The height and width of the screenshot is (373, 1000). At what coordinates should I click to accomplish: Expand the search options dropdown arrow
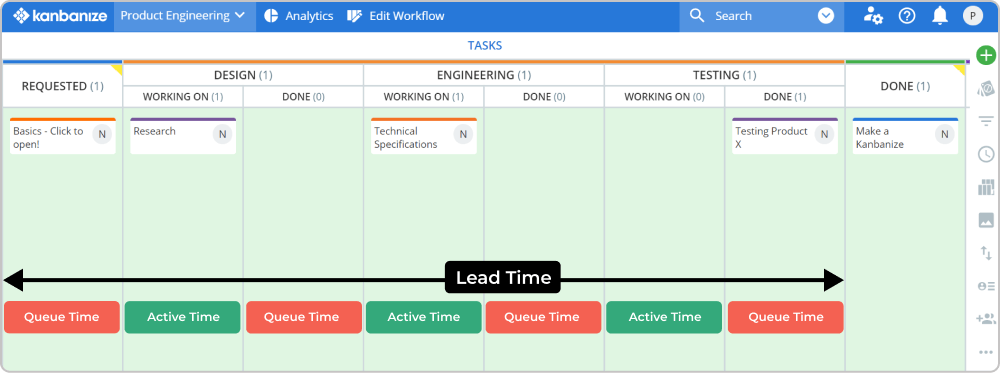click(826, 16)
